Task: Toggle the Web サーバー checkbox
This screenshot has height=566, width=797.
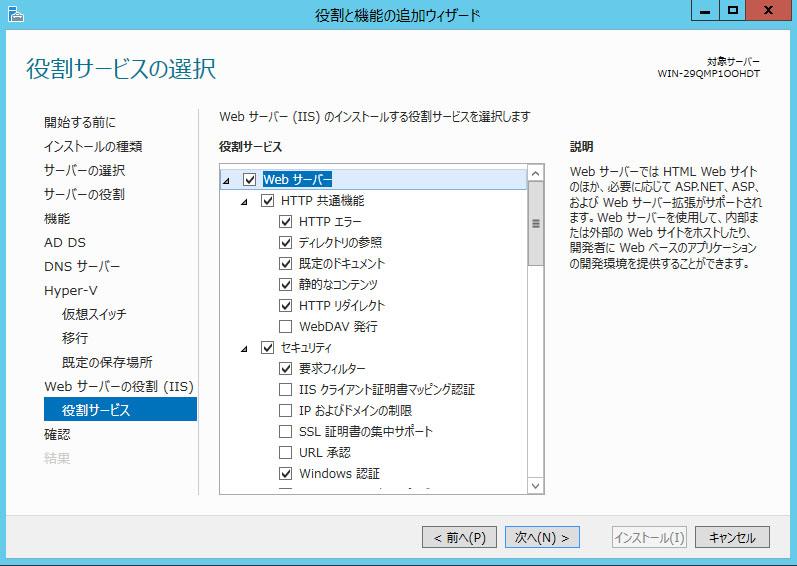Action: point(249,179)
